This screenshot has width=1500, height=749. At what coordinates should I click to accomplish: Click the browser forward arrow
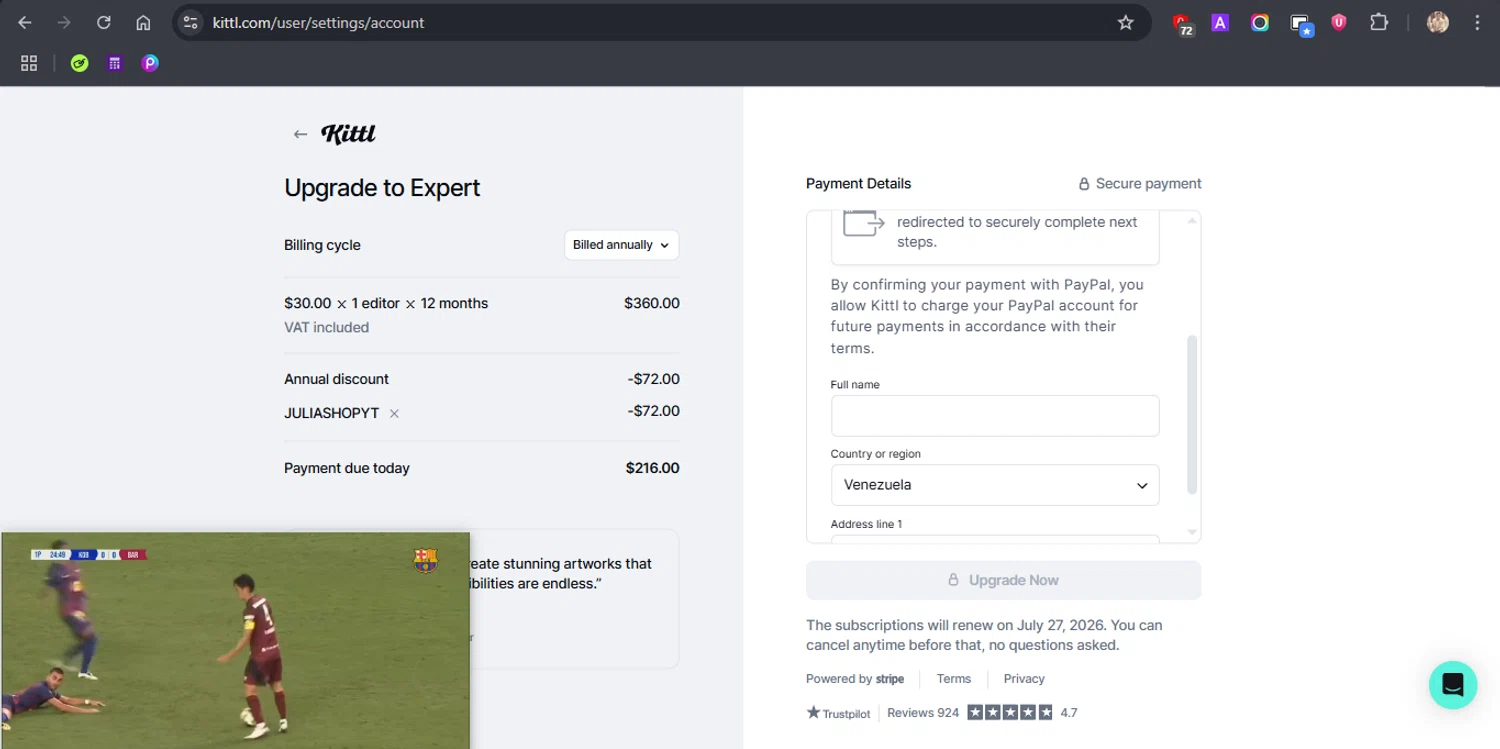pos(64,22)
